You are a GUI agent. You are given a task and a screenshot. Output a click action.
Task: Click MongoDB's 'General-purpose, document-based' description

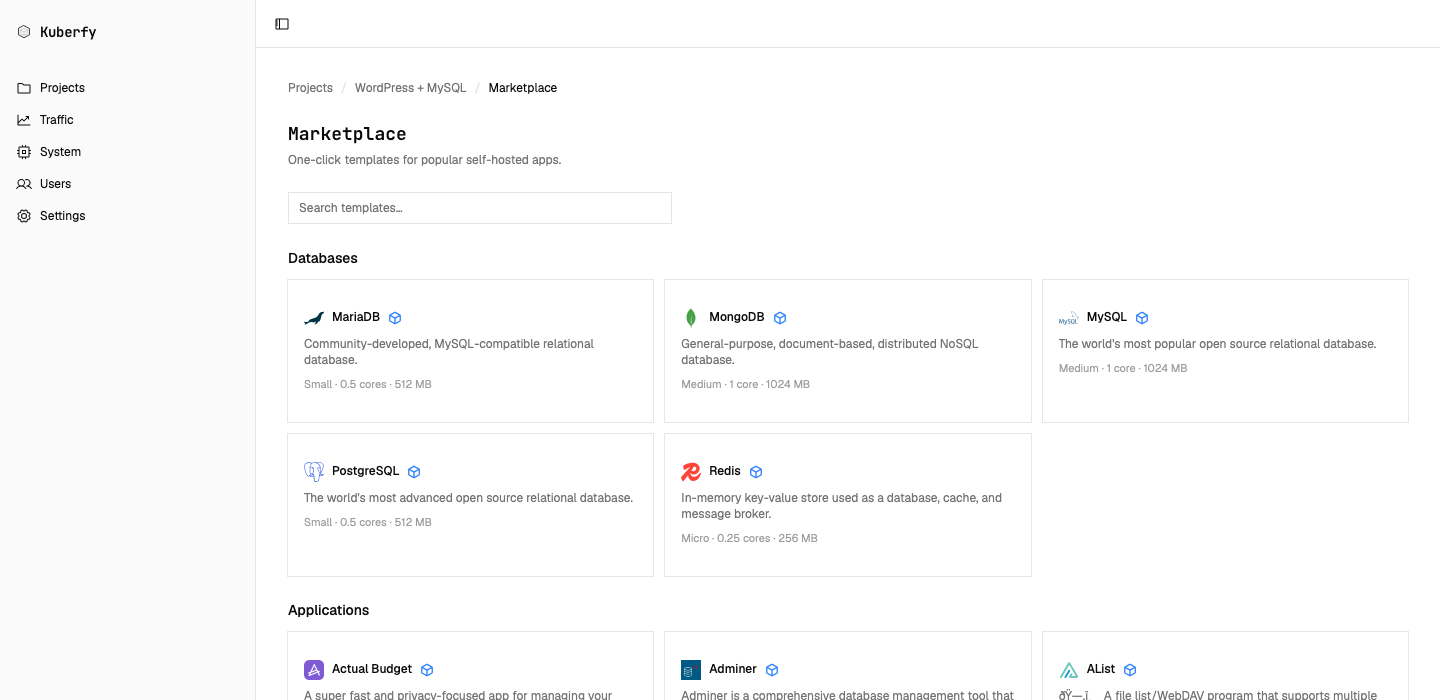pos(830,352)
